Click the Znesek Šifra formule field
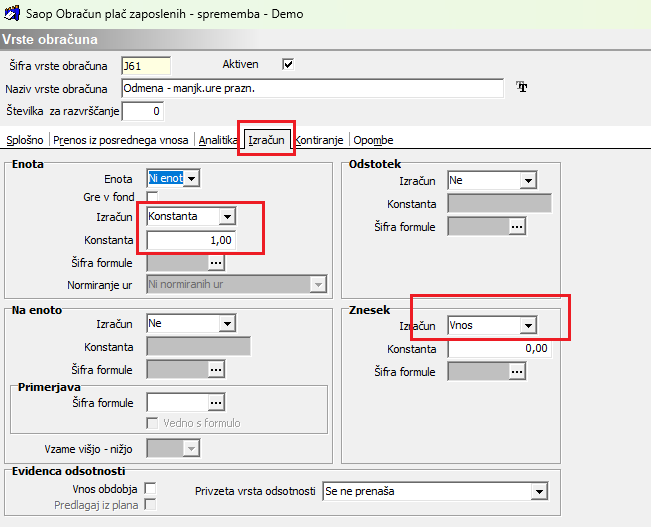651x527 pixels. [479, 372]
